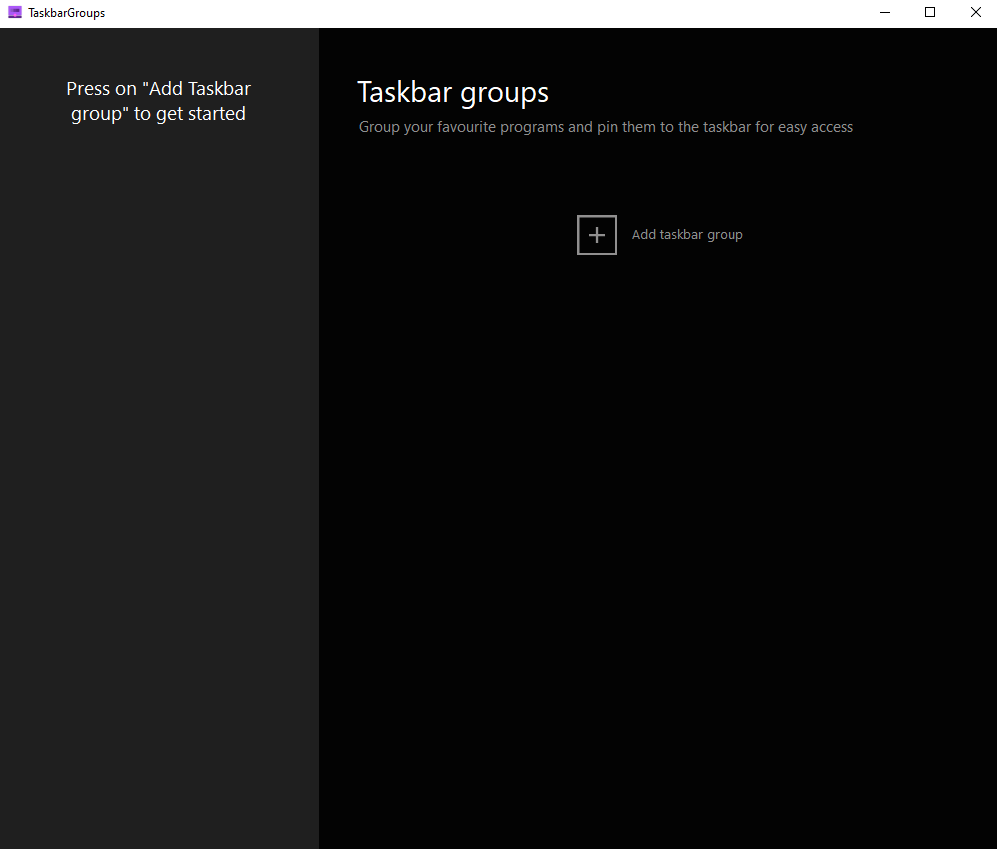Screen dimensions: 997x849
Task: Click the "Taskbar groups" heading
Action: click(453, 93)
